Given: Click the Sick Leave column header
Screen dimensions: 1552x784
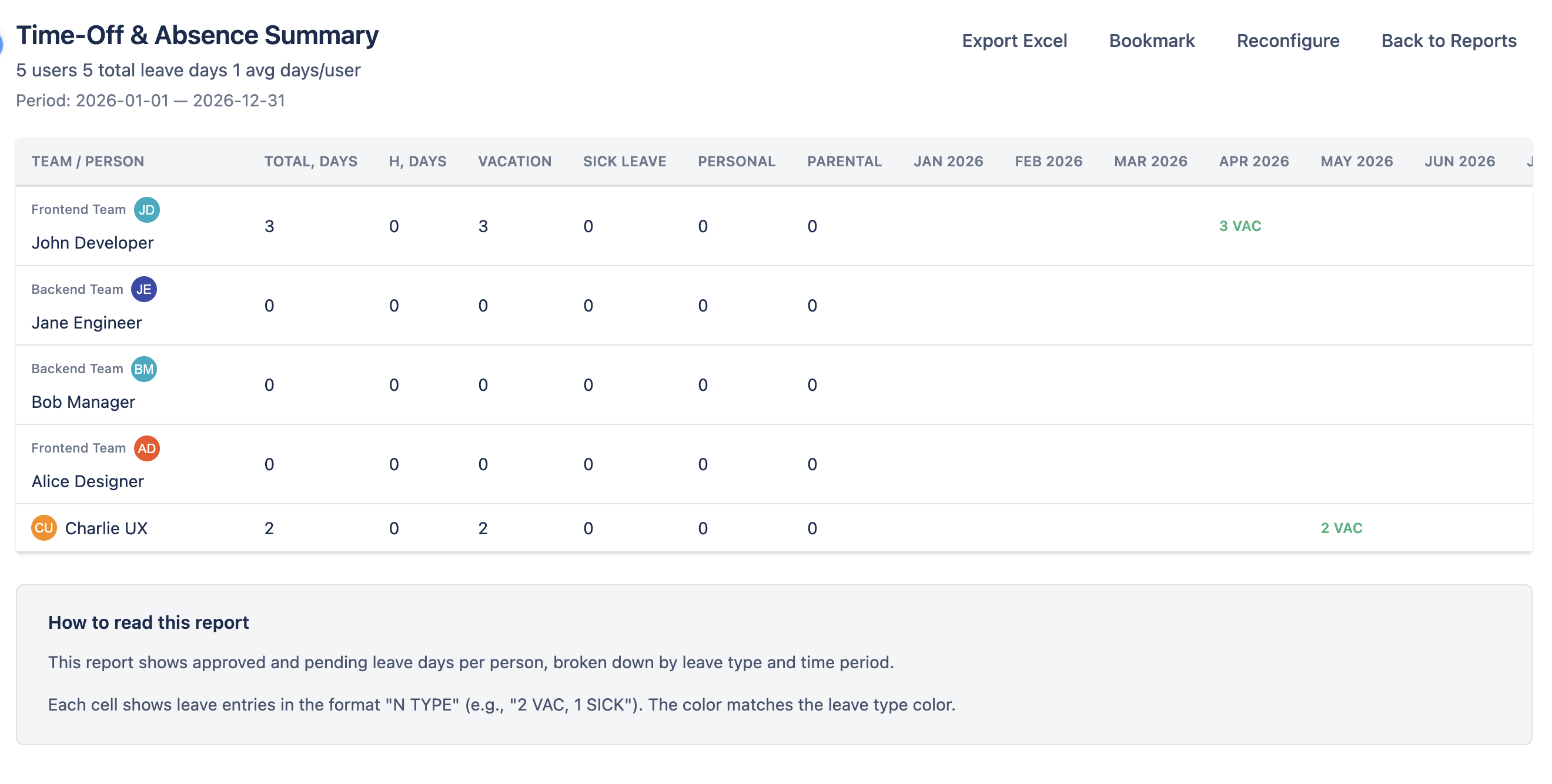Looking at the screenshot, I should tap(624, 162).
